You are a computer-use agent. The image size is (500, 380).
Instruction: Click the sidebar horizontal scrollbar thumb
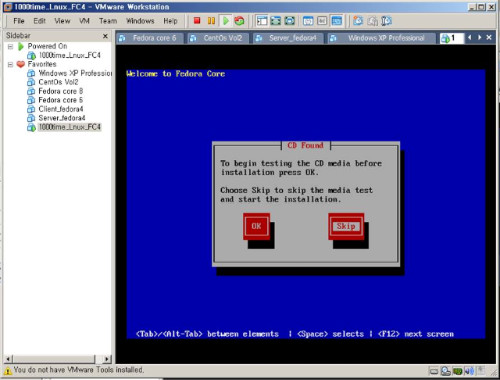coord(54,359)
